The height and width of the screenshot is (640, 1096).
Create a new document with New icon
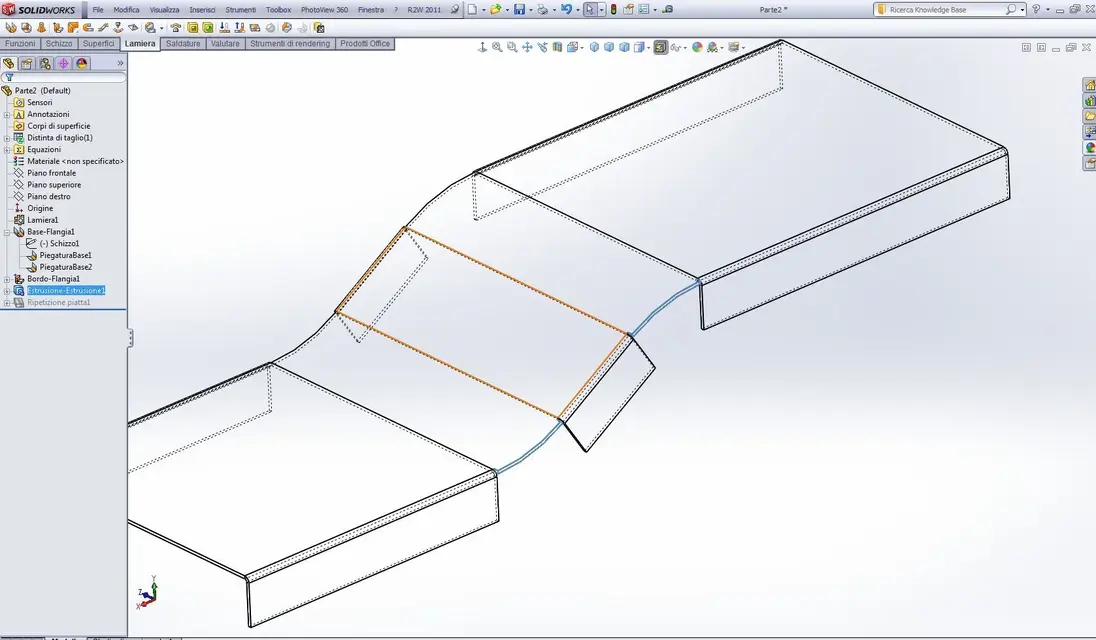(x=472, y=9)
